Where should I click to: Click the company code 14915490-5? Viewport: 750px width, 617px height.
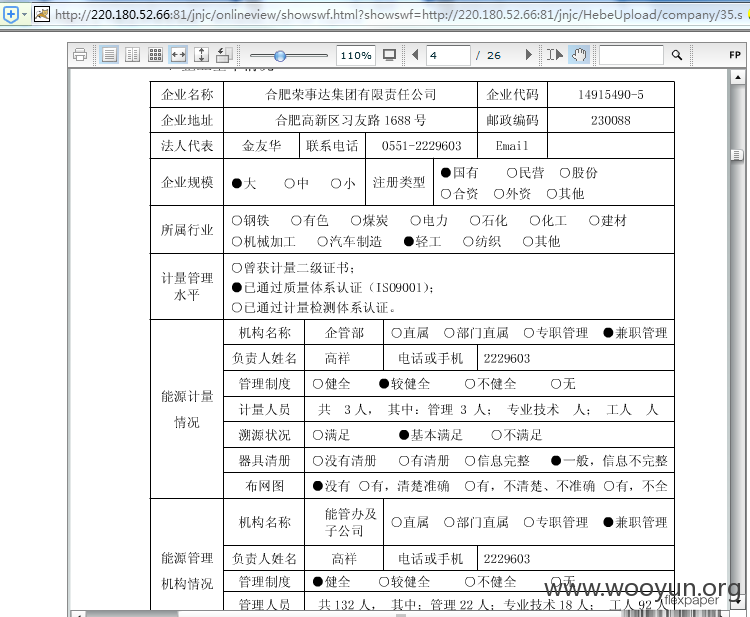pos(611,95)
